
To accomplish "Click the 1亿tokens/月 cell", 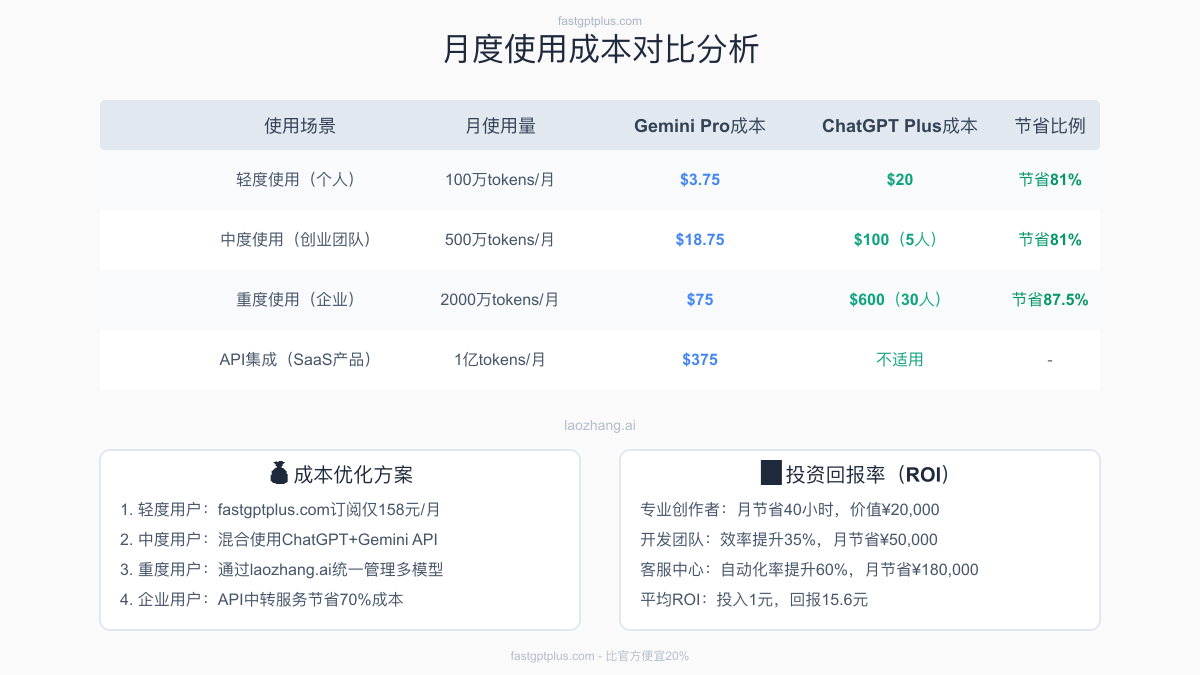I will click(500, 360).
